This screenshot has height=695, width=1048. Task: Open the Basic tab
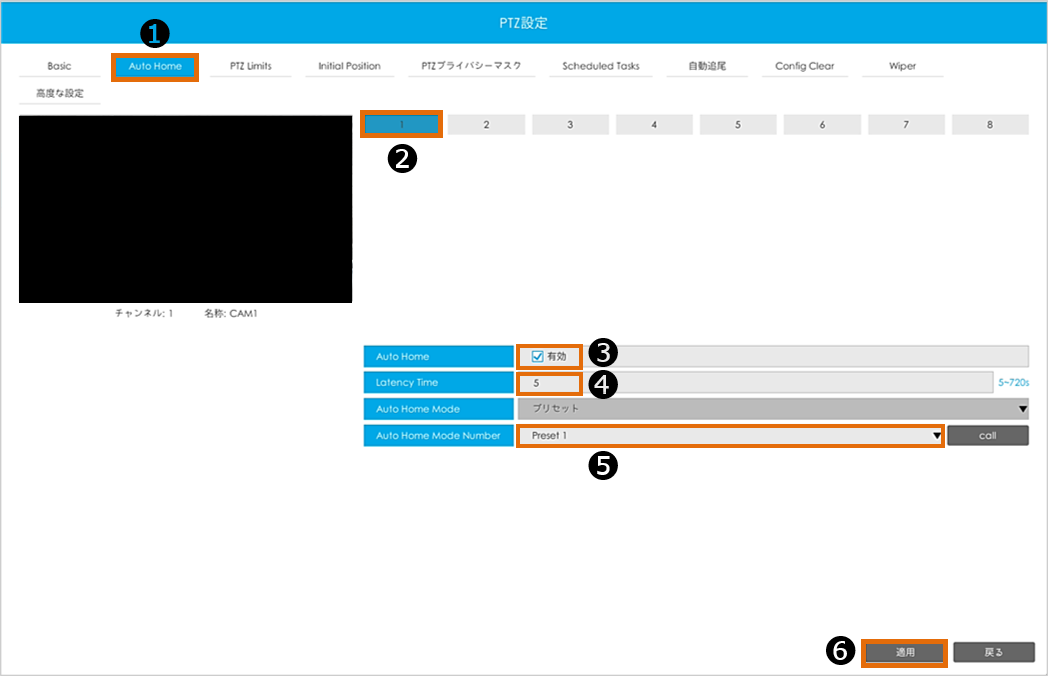[59, 67]
